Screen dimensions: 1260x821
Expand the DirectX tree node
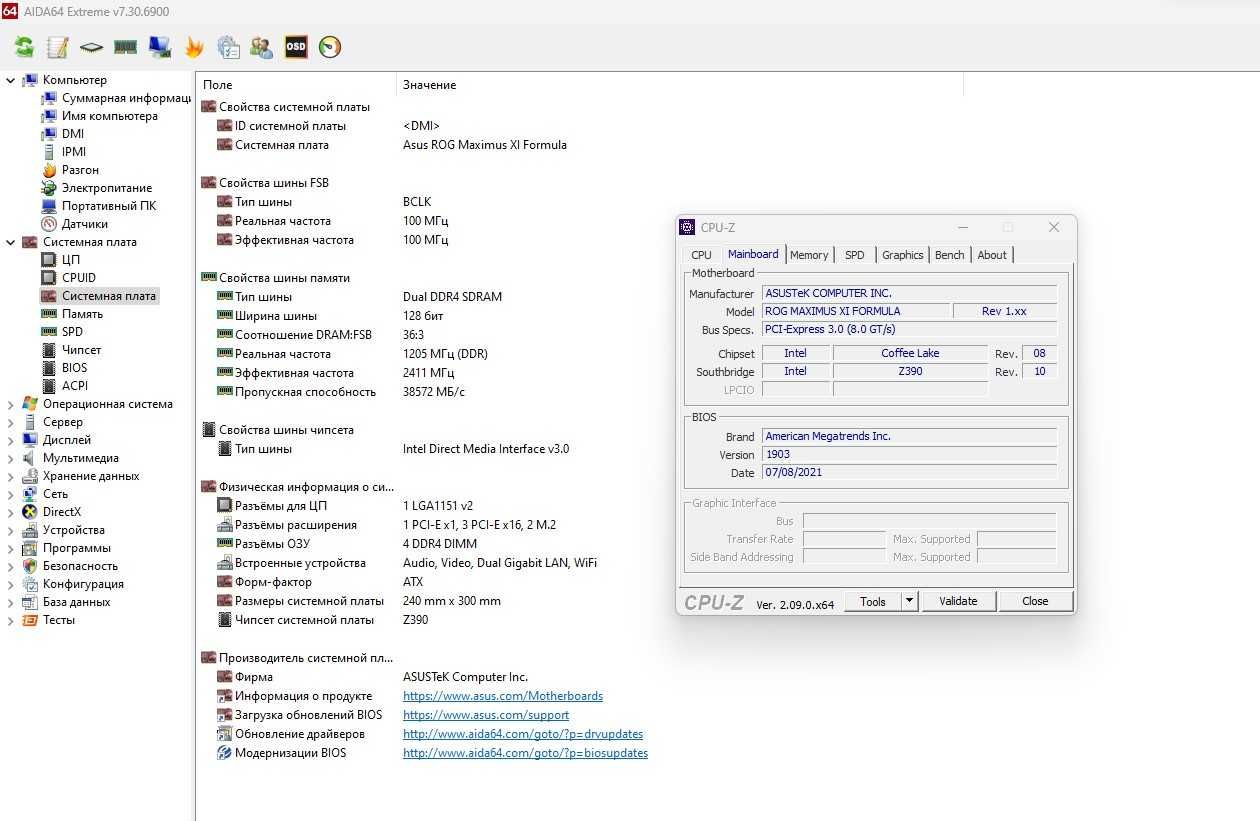(x=10, y=512)
